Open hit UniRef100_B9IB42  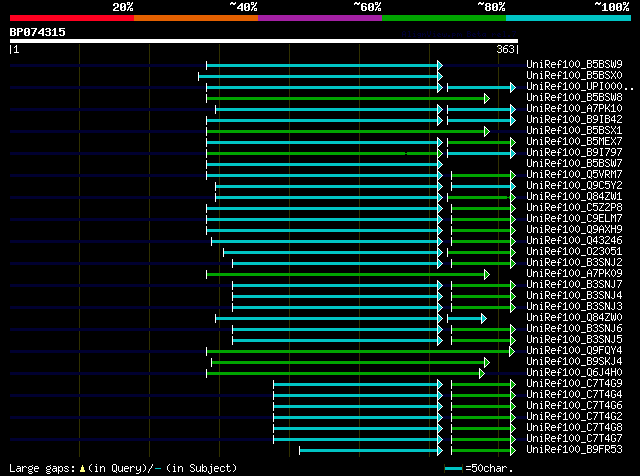point(574,120)
